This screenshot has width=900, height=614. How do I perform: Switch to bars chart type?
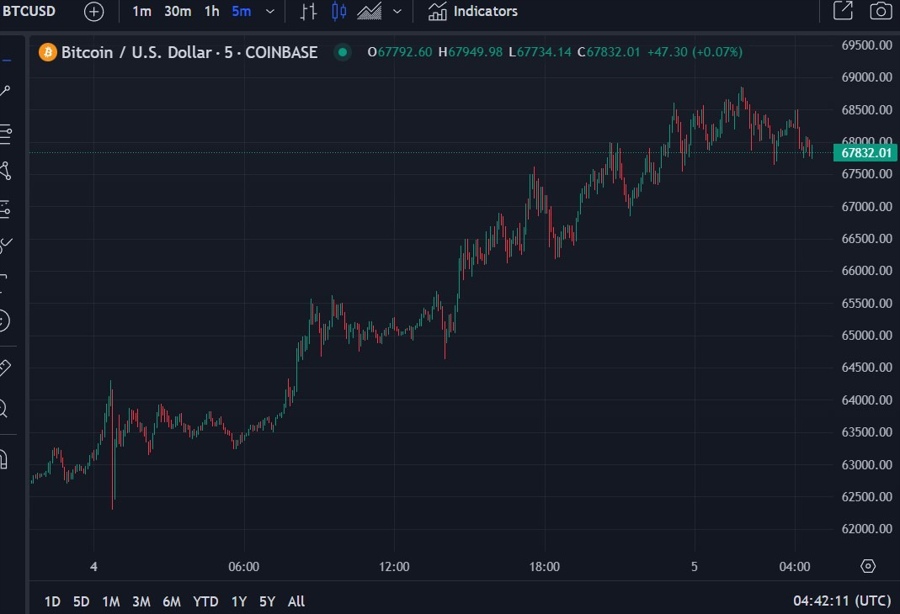[308, 11]
